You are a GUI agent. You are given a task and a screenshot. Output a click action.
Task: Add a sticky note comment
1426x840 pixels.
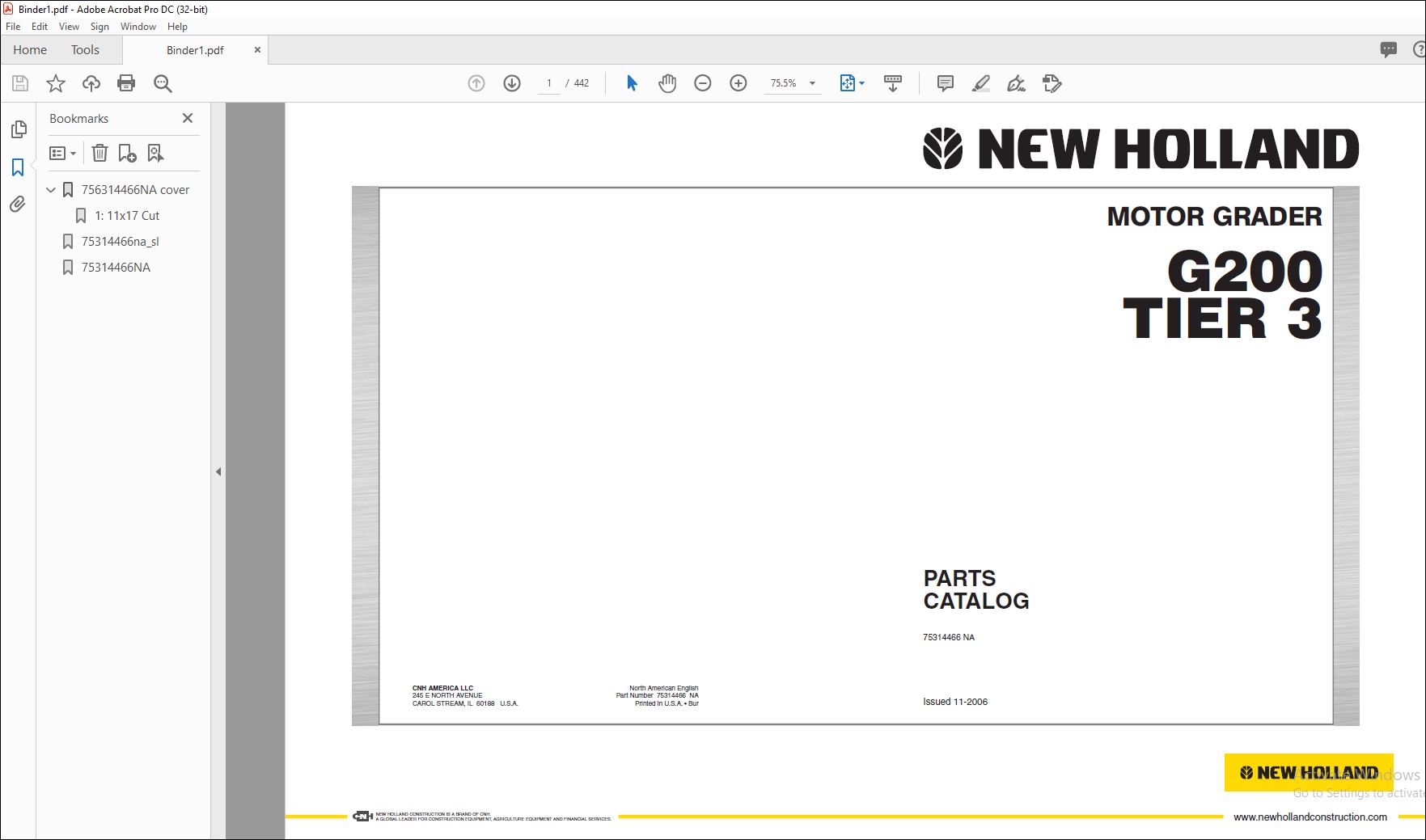pos(945,83)
